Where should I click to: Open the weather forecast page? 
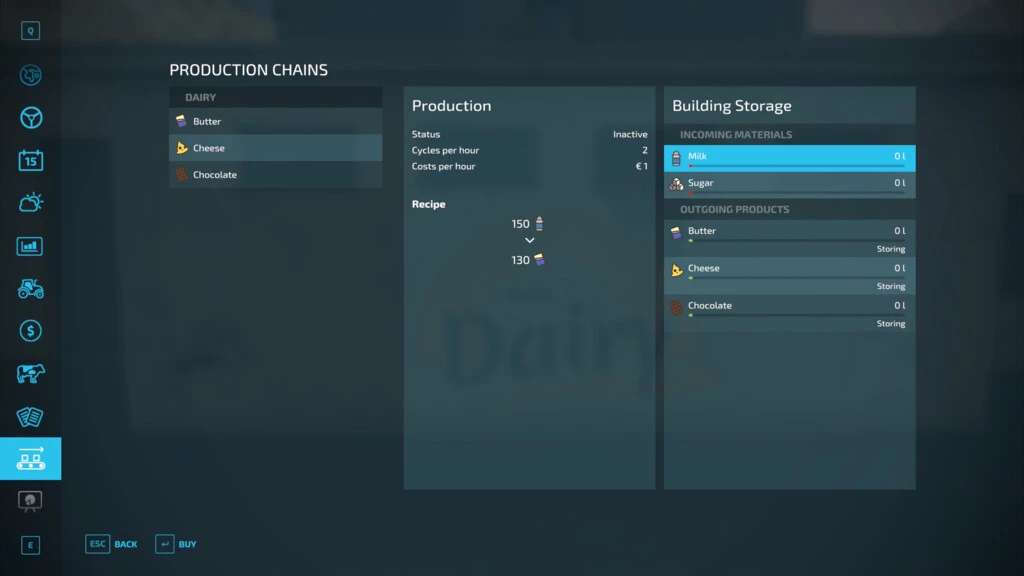[31, 203]
